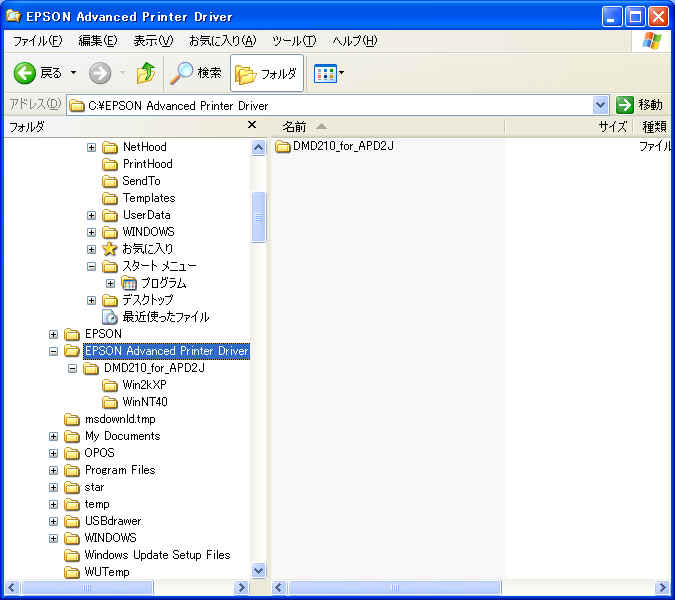The image size is (675, 600).
Task: Expand the NetHood tree node
Action: point(91,147)
